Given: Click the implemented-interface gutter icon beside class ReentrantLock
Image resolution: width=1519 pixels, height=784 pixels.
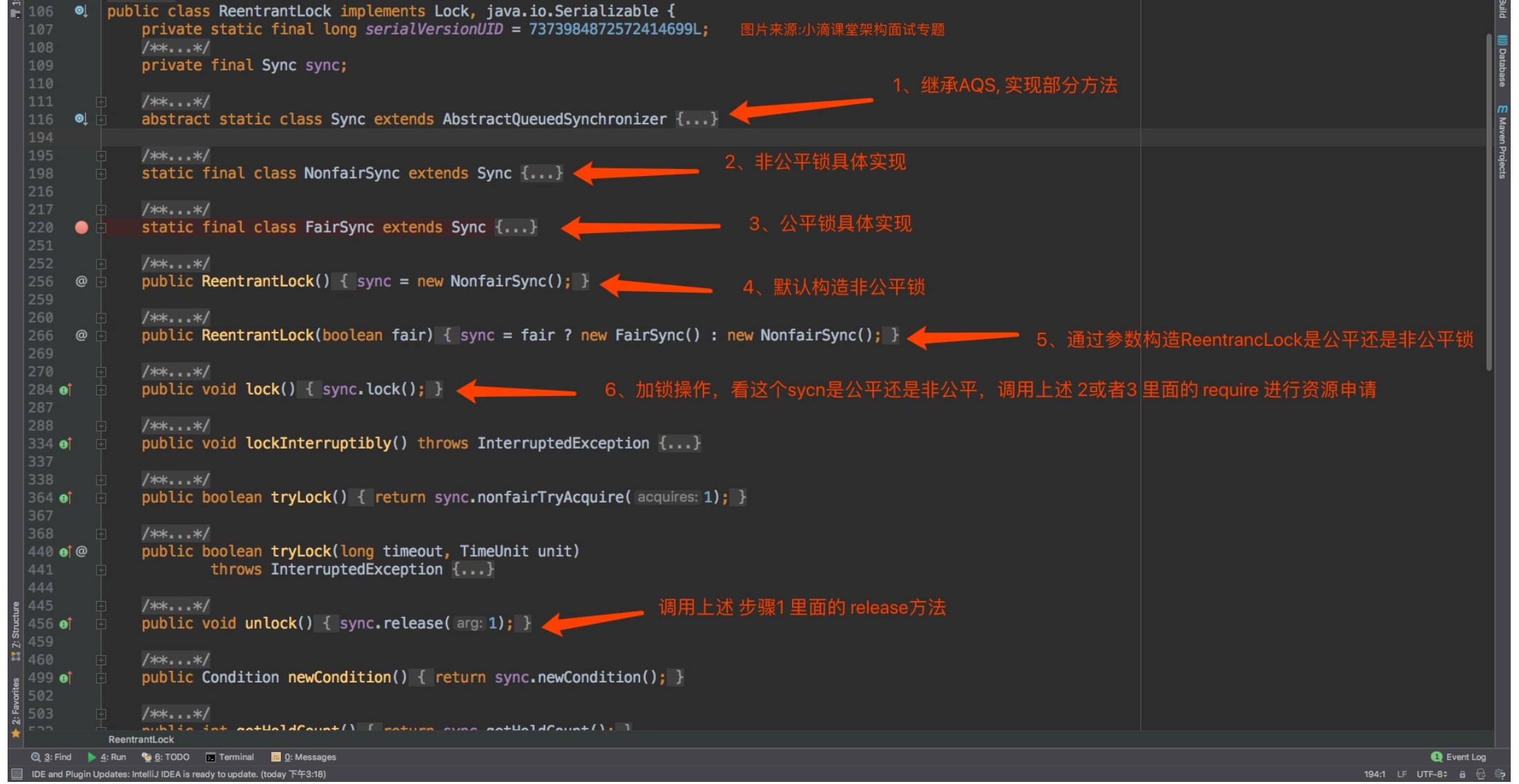Looking at the screenshot, I should pyautogui.click(x=81, y=10).
